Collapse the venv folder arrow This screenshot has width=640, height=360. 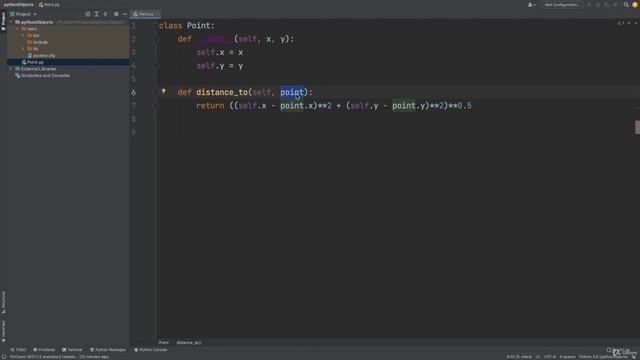coord(17,29)
